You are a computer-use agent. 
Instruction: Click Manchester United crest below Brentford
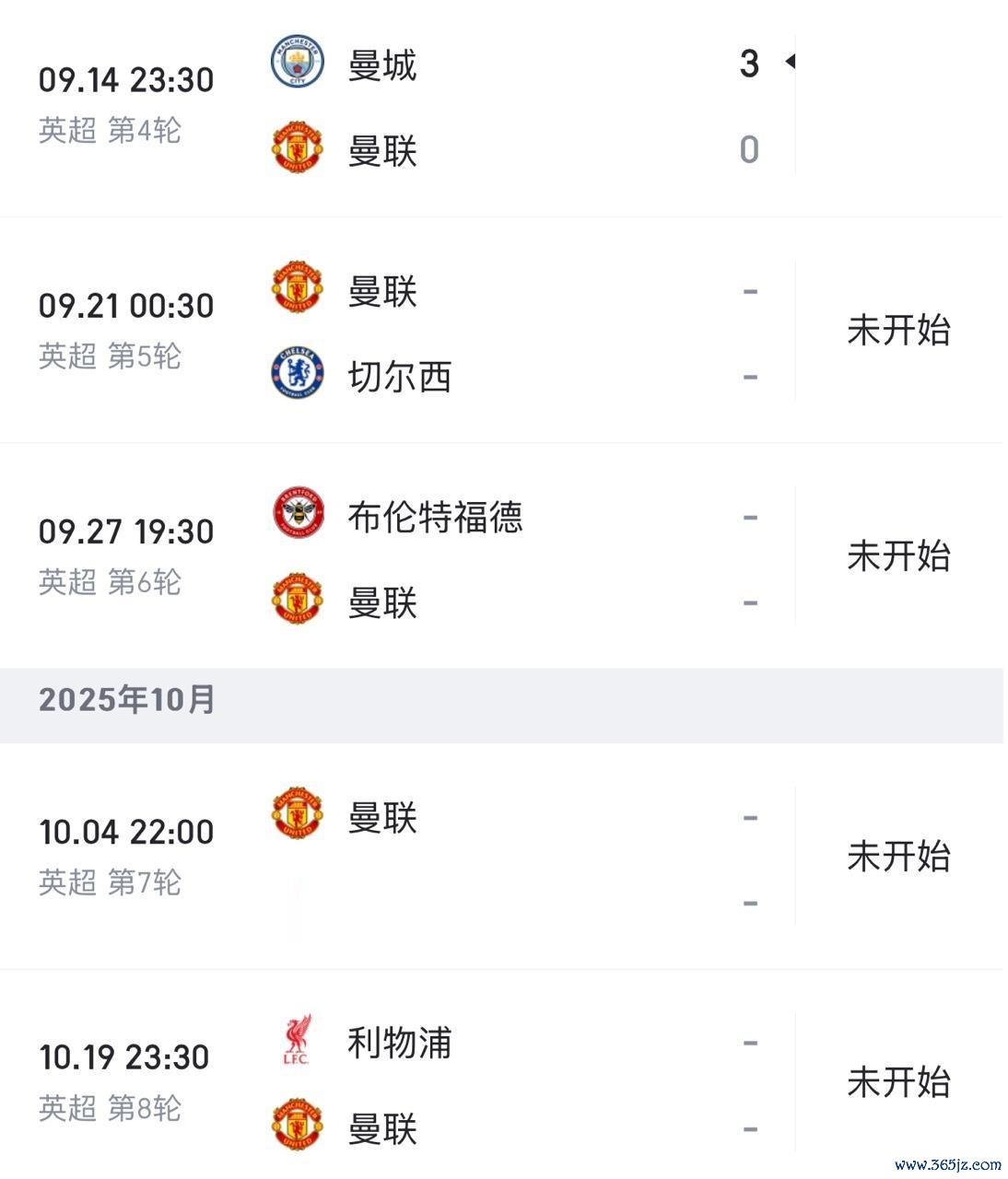click(x=297, y=600)
